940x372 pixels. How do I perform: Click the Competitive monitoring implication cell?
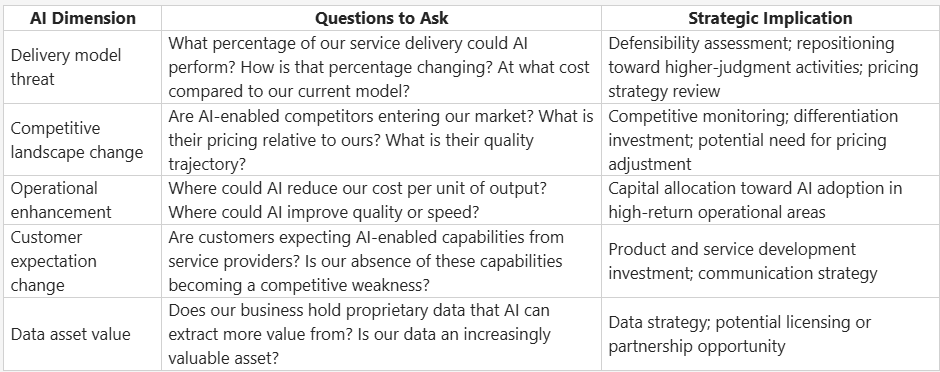point(770,140)
